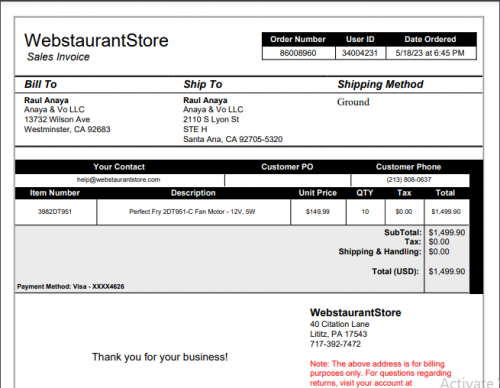
Task: Click SubTotal amount $1,499.90
Action: click(447, 232)
